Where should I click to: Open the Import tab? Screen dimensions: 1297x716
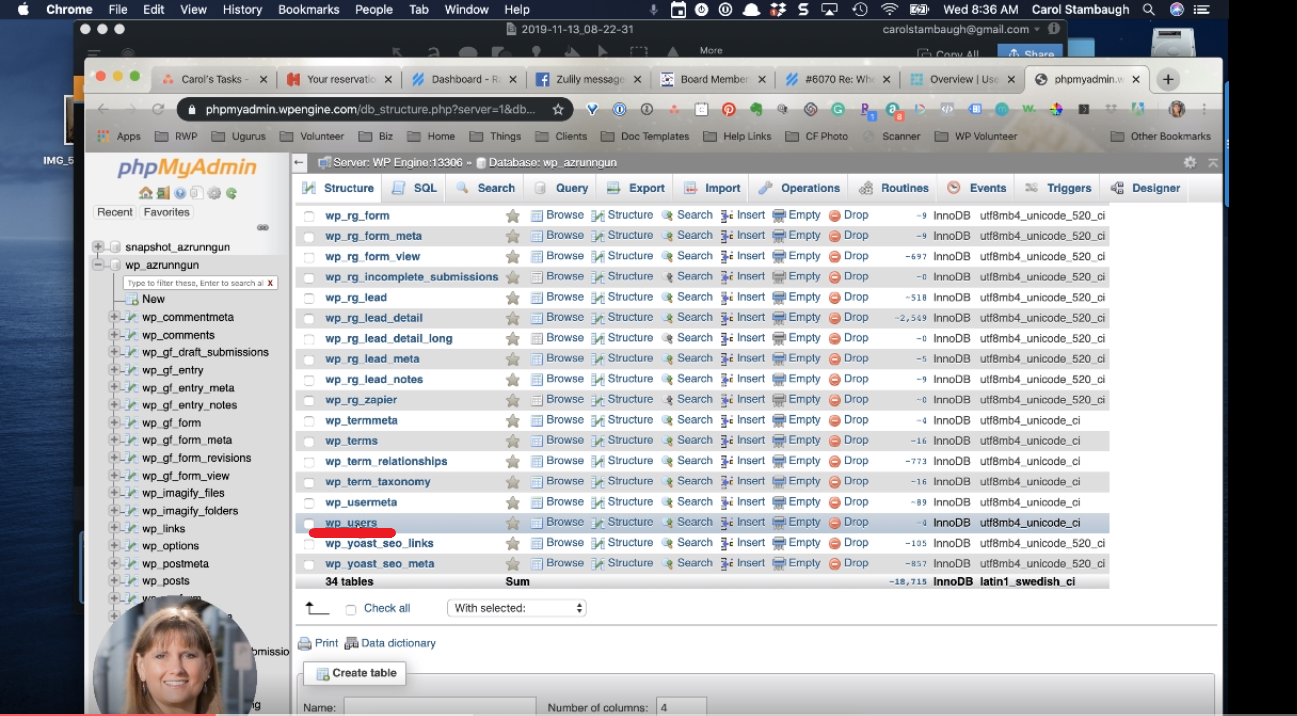pyautogui.click(x=712, y=188)
